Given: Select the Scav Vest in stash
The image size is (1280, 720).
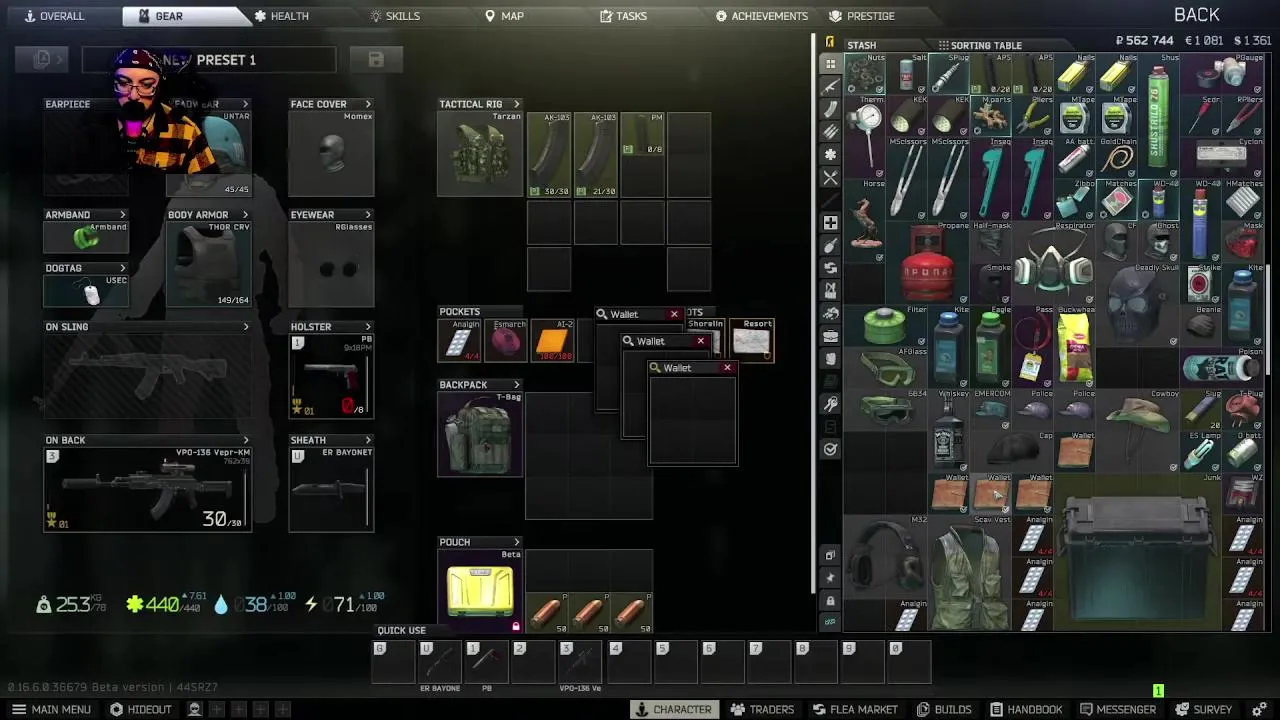Looking at the screenshot, I should 970,574.
